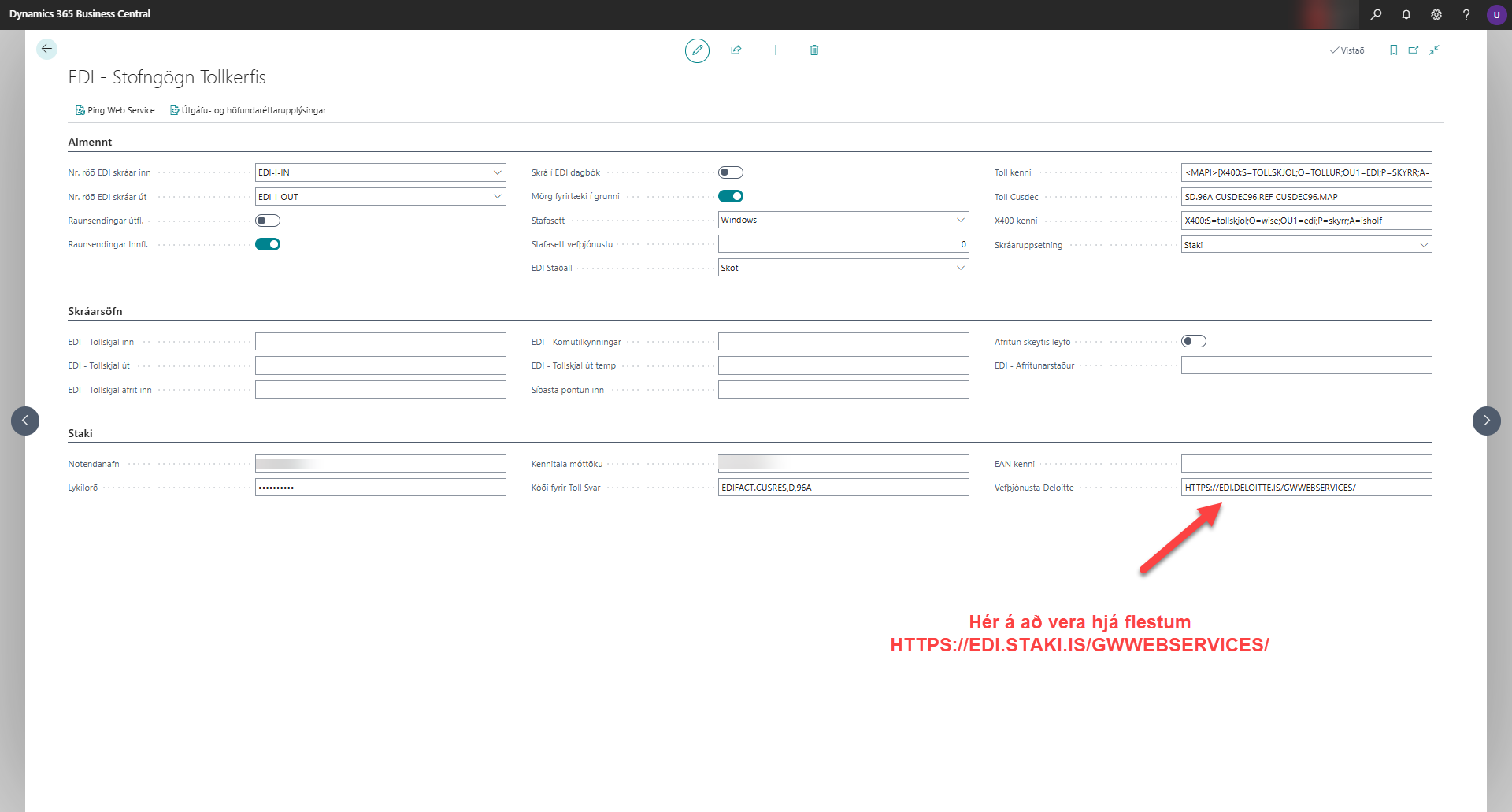Expand Nr. röð EDI skráar inn dropdown
Image resolution: width=1512 pixels, height=812 pixels.
click(x=497, y=172)
